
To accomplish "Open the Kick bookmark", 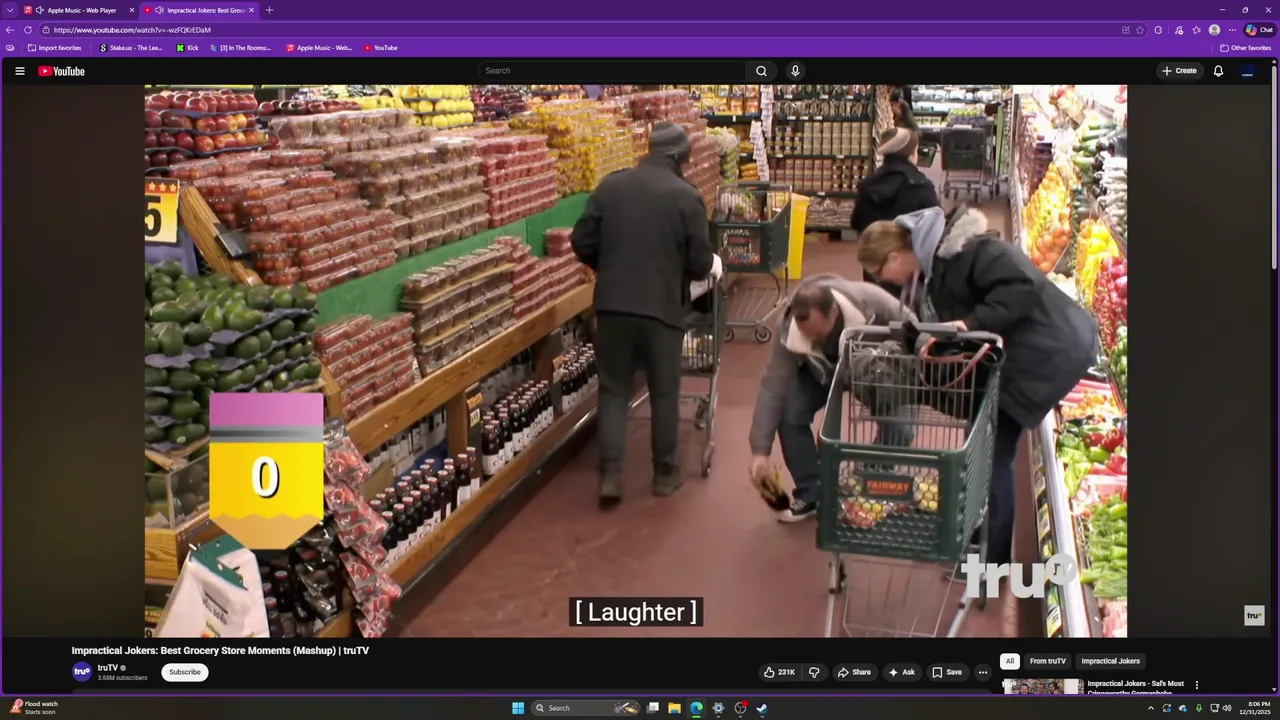I will click(x=188, y=48).
